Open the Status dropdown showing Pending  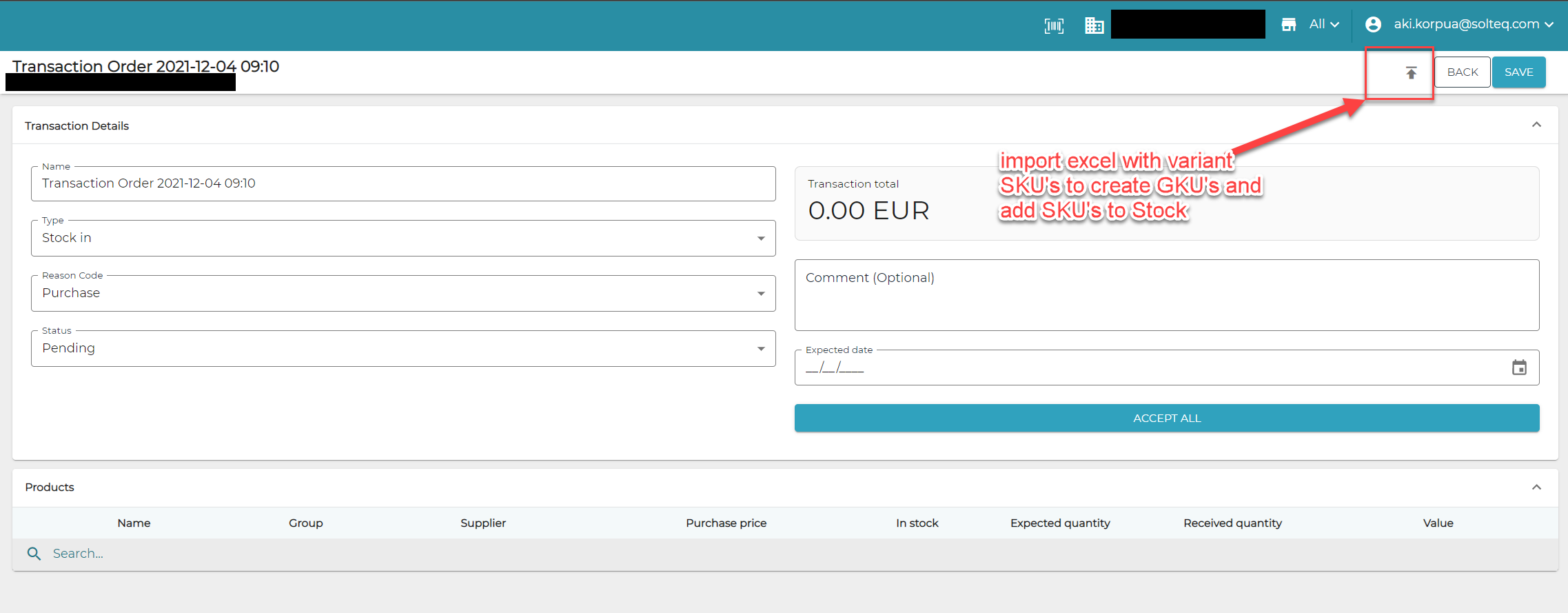(403, 349)
